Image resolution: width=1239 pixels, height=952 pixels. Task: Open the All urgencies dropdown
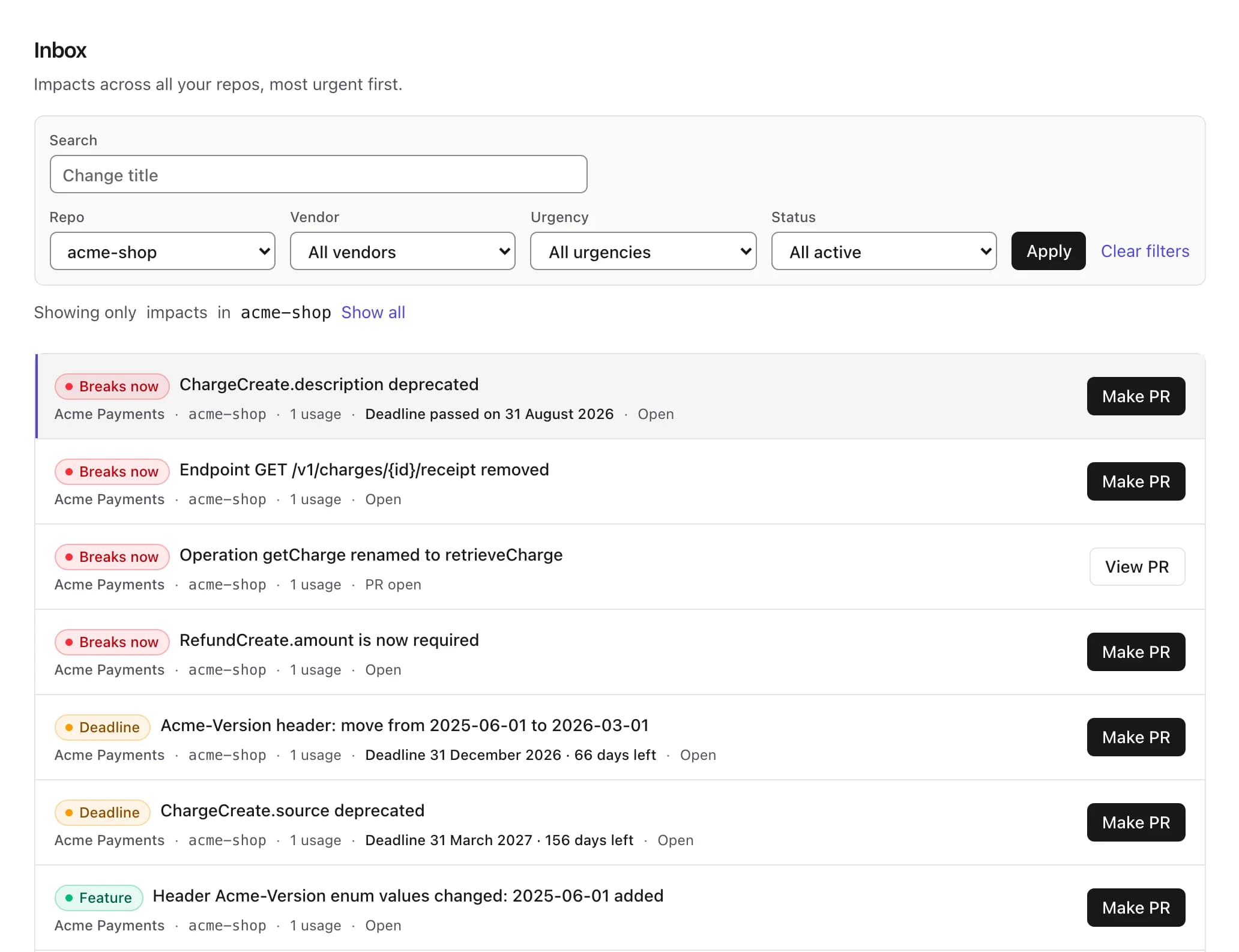point(643,252)
